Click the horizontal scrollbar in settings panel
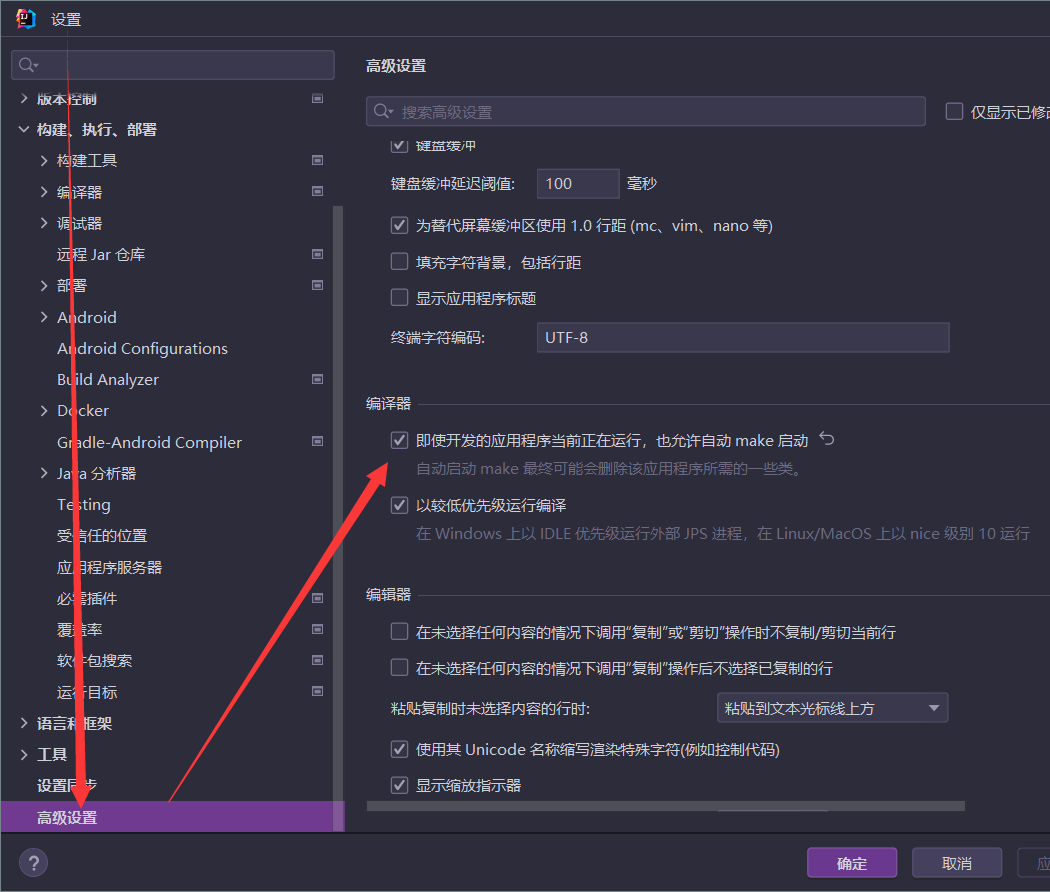 click(x=665, y=805)
